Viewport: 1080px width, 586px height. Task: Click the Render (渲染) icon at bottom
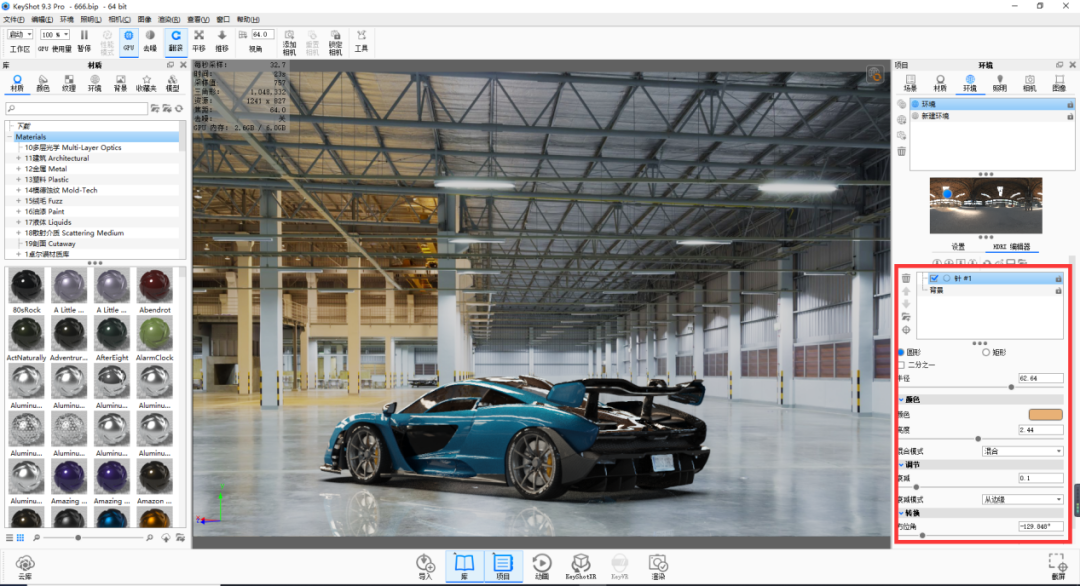[x=658, y=567]
